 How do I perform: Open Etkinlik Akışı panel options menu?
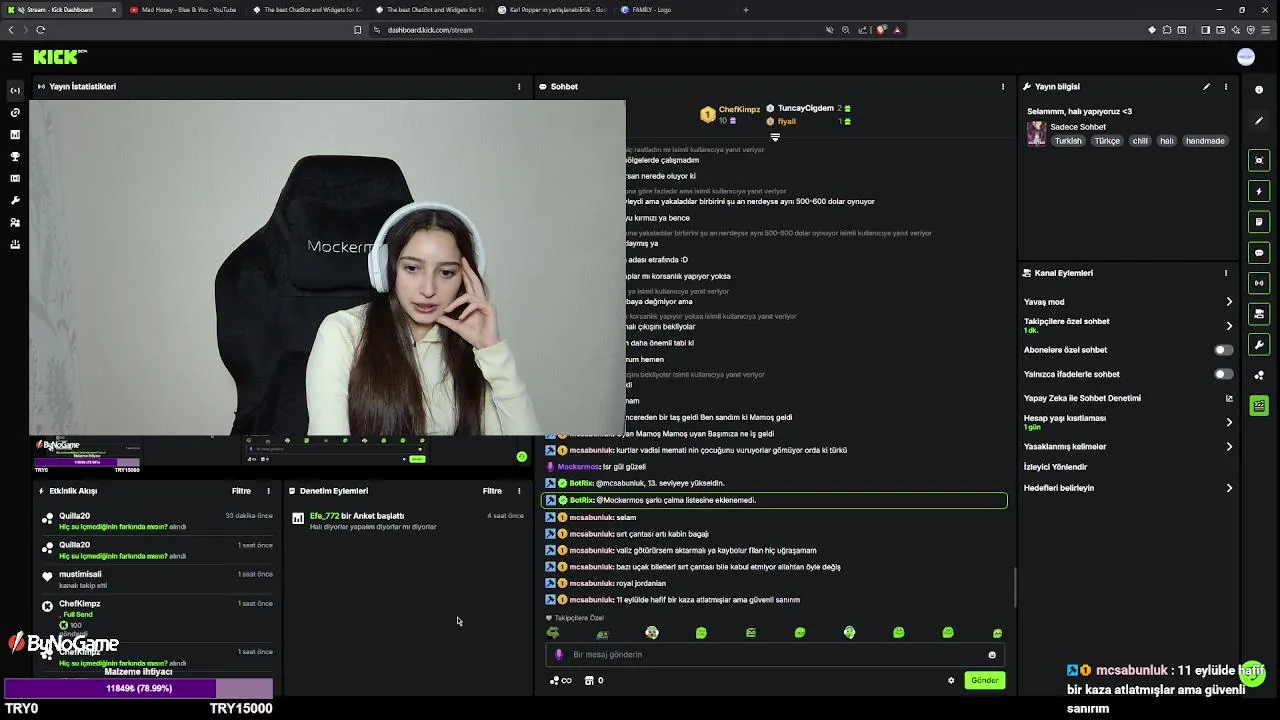268,491
